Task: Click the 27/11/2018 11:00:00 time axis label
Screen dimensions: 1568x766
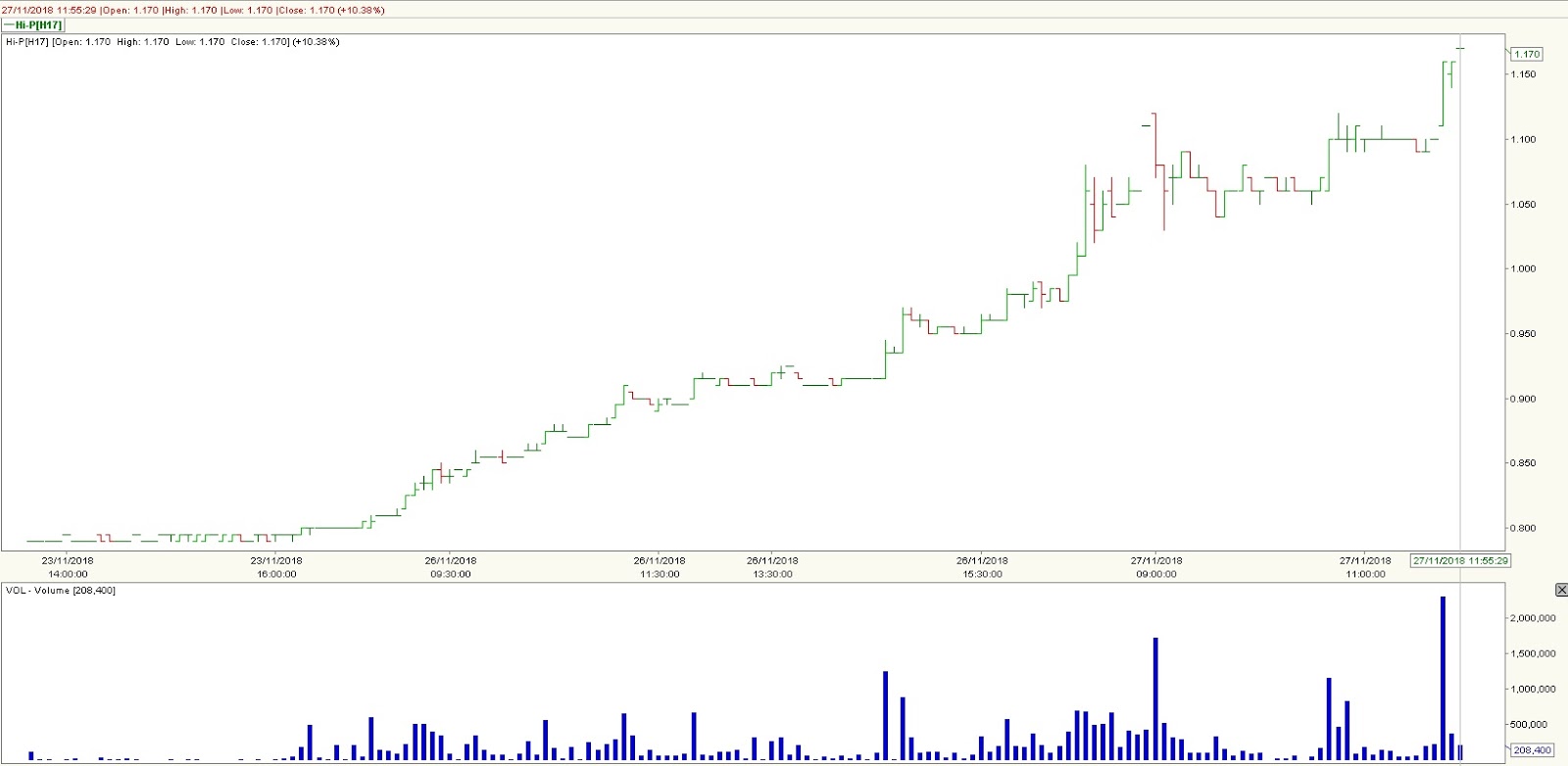Action: (1365, 568)
